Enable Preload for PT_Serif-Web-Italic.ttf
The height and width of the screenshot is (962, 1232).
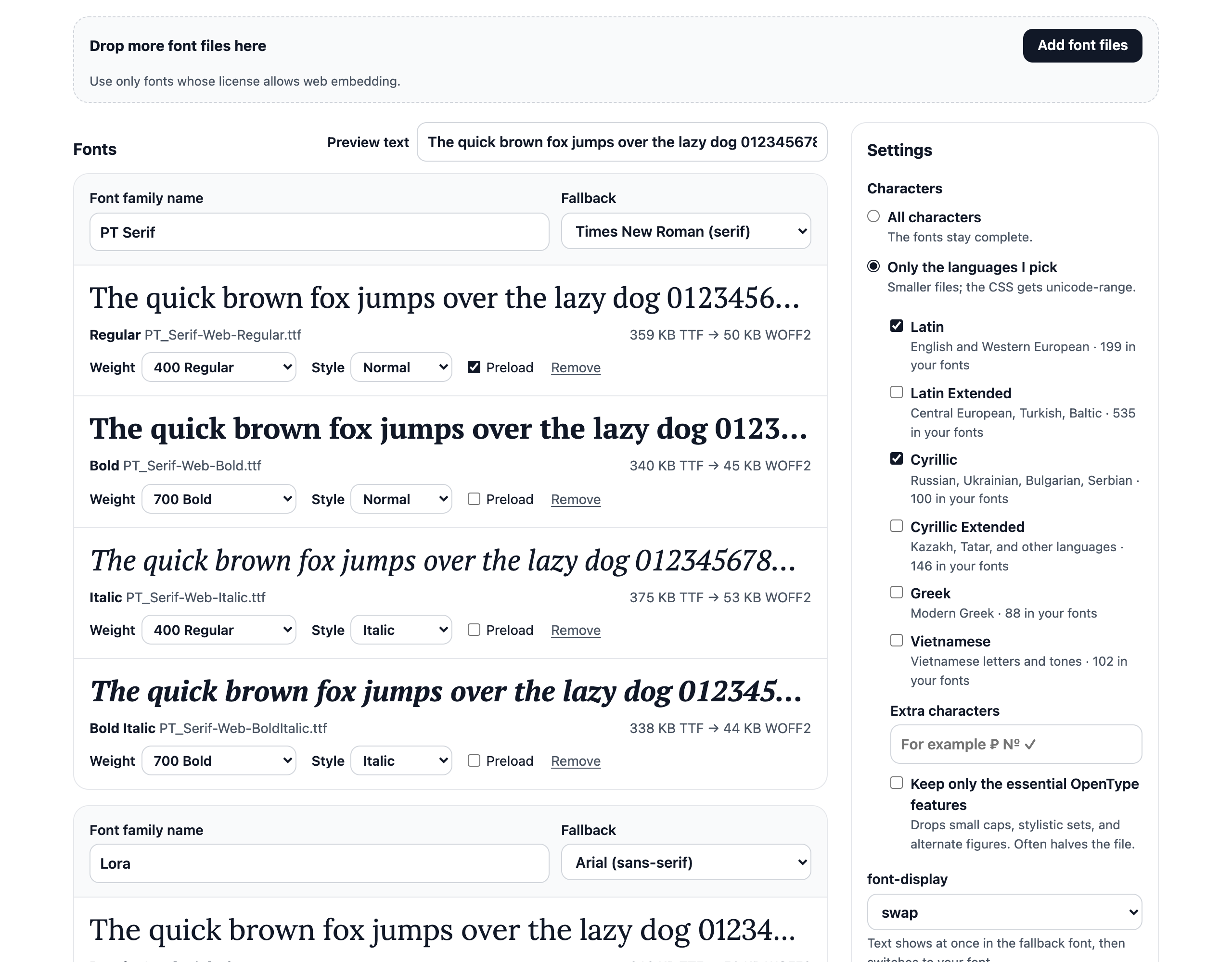click(474, 630)
